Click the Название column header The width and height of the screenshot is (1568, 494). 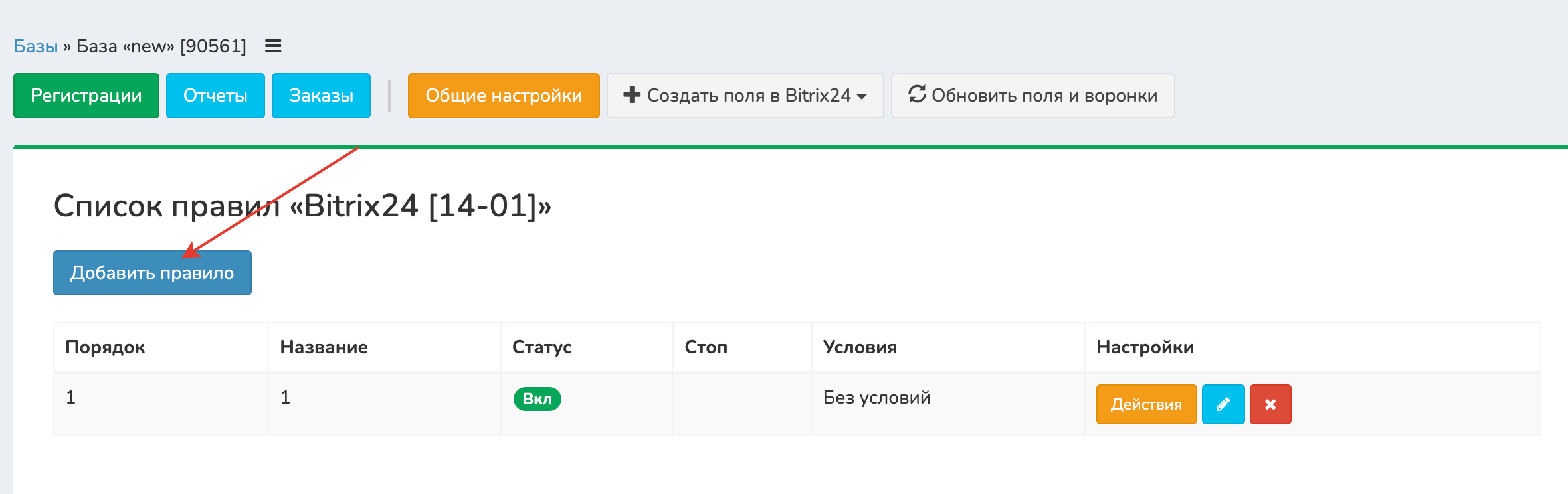324,347
